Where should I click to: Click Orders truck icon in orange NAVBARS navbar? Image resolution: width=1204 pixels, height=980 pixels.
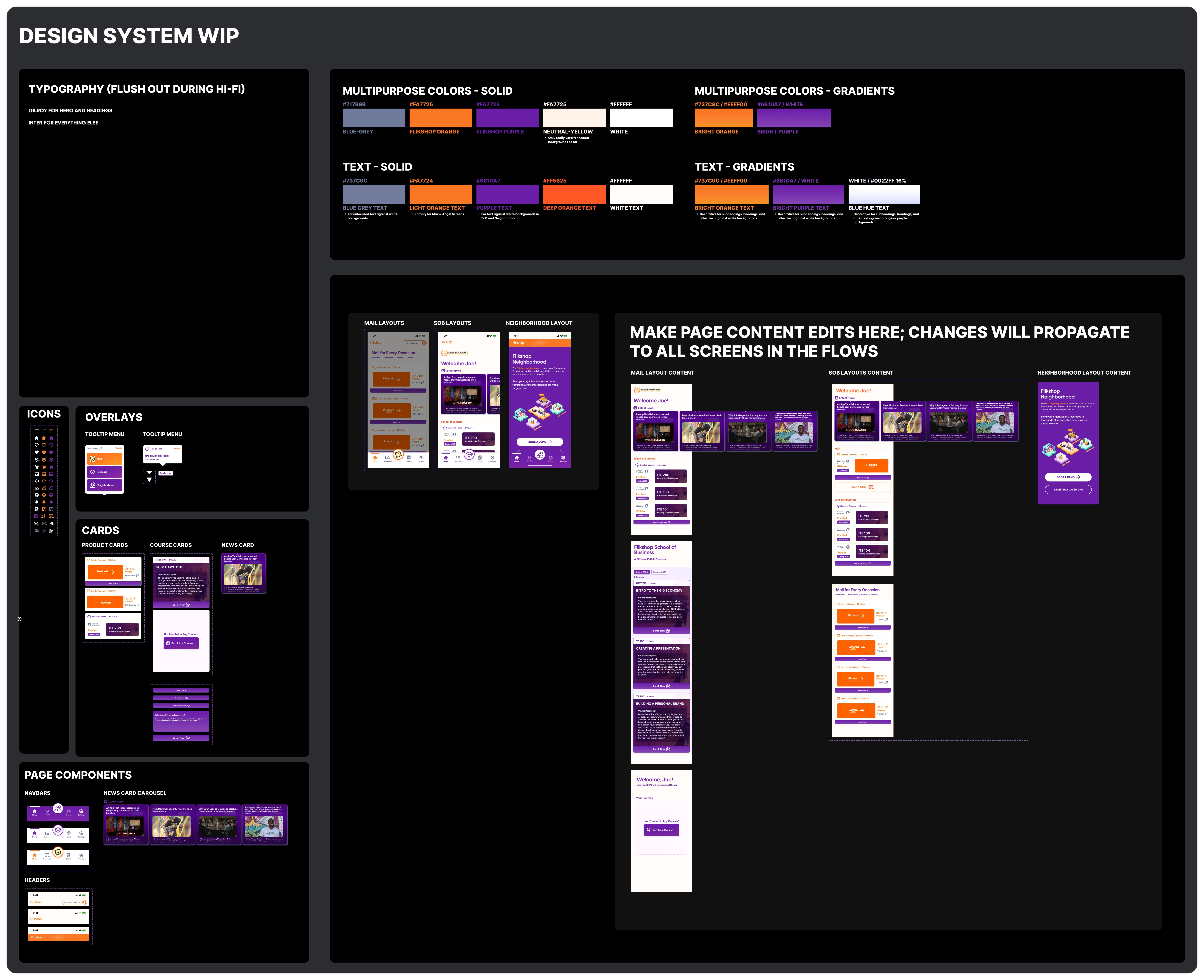[x=81, y=855]
